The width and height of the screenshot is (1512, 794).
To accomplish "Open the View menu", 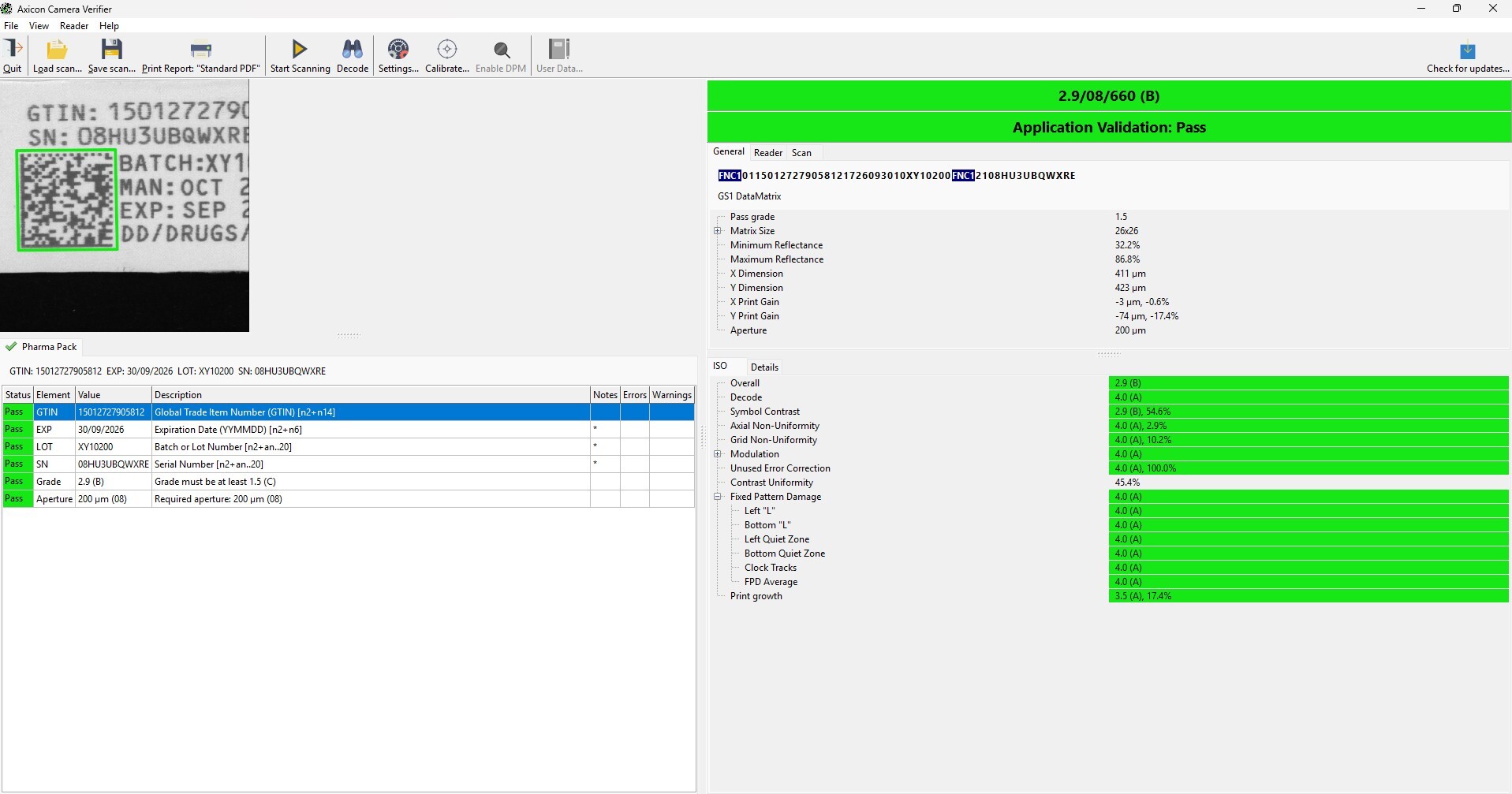I will 39,25.
